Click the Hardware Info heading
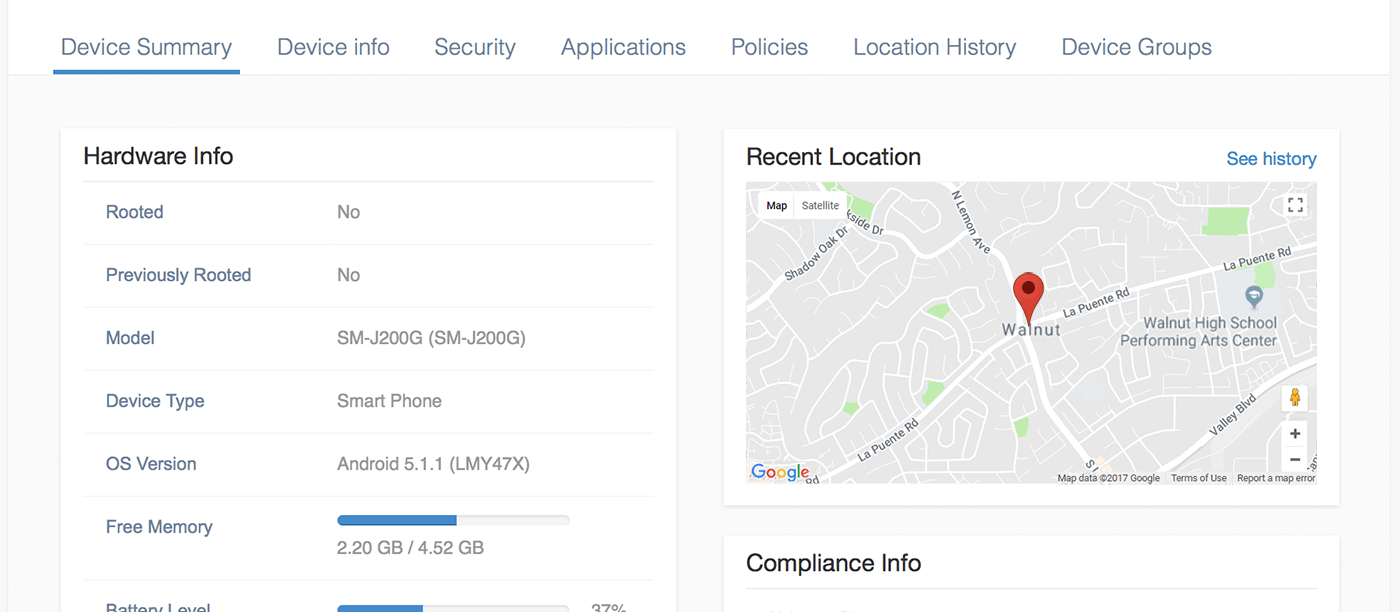 tap(158, 156)
